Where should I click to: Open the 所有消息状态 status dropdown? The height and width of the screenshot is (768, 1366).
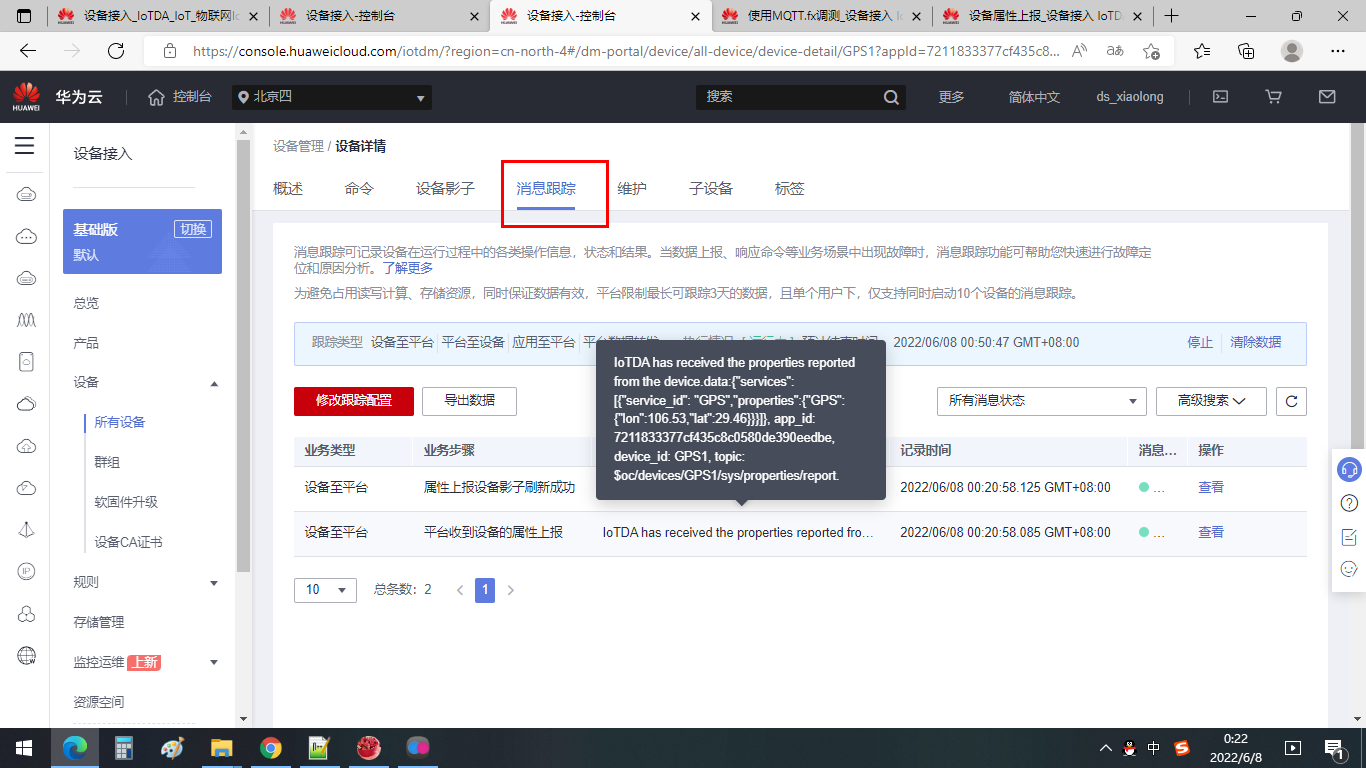pyautogui.click(x=1041, y=401)
